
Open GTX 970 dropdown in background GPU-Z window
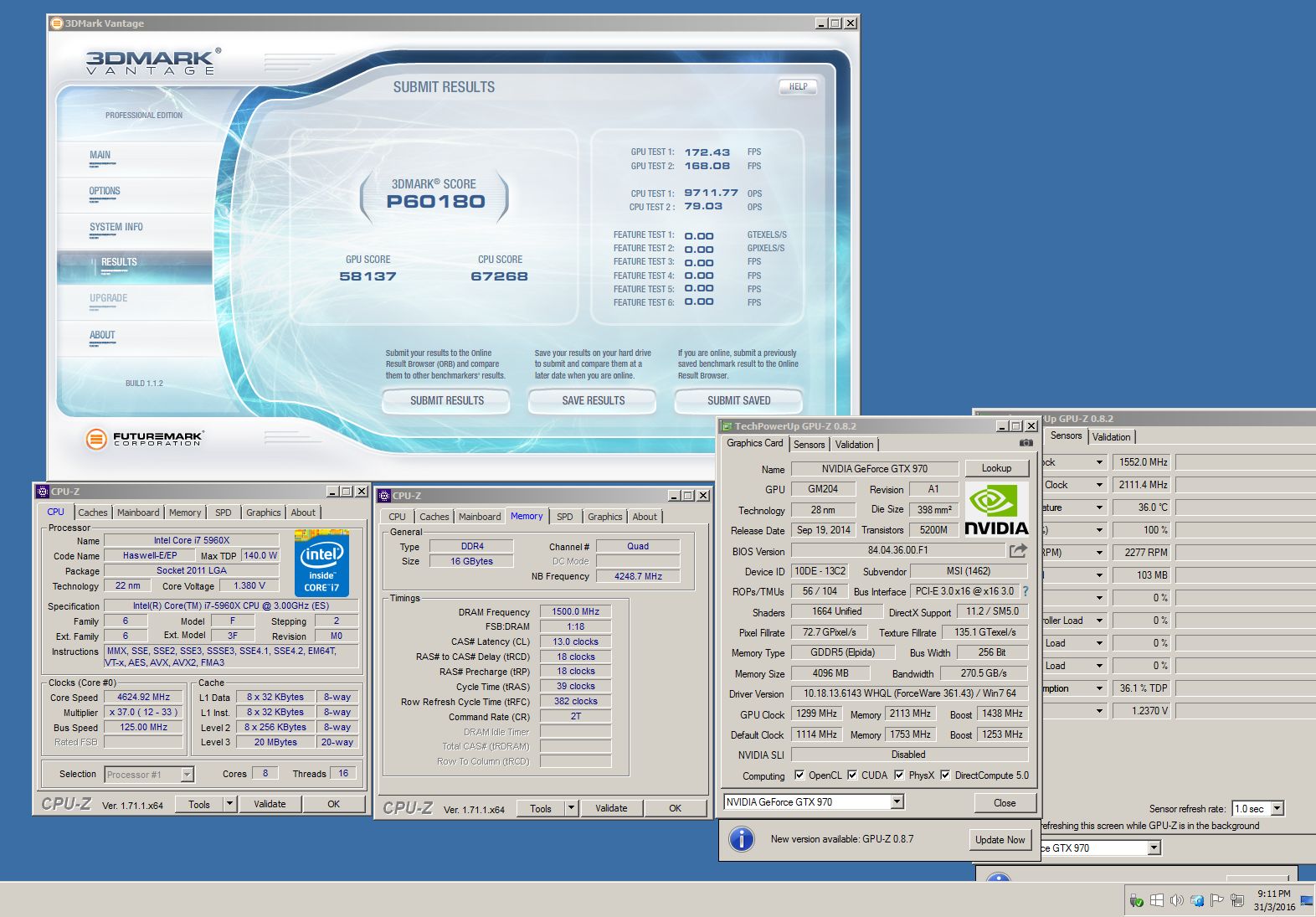pyautogui.click(x=1154, y=848)
